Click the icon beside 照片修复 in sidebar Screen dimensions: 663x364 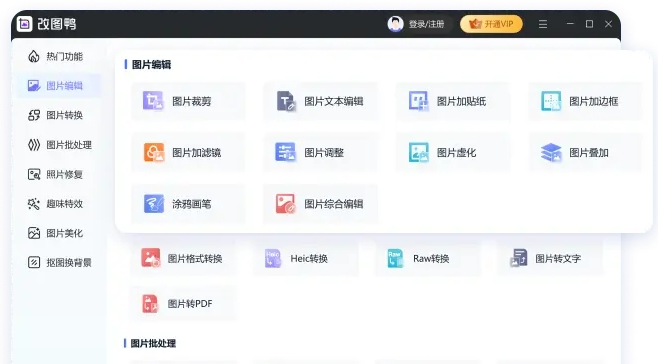pos(34,174)
